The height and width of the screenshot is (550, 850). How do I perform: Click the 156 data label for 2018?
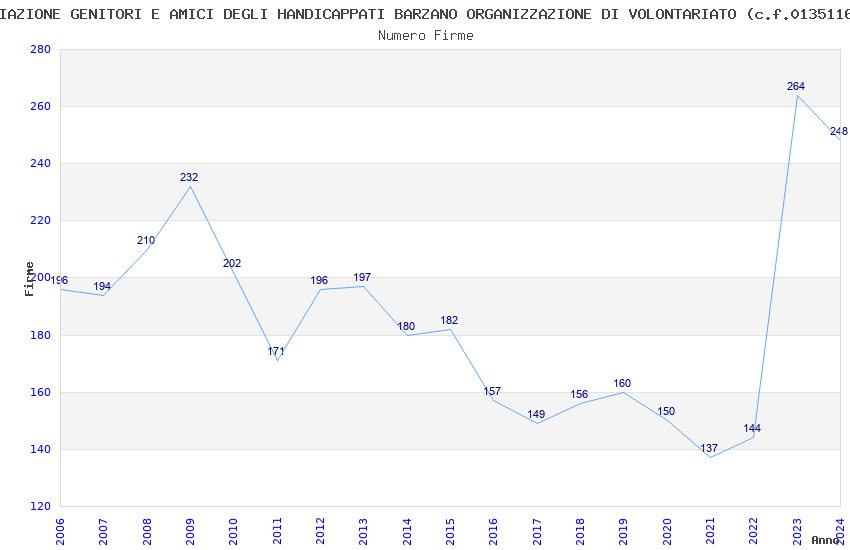[579, 394]
